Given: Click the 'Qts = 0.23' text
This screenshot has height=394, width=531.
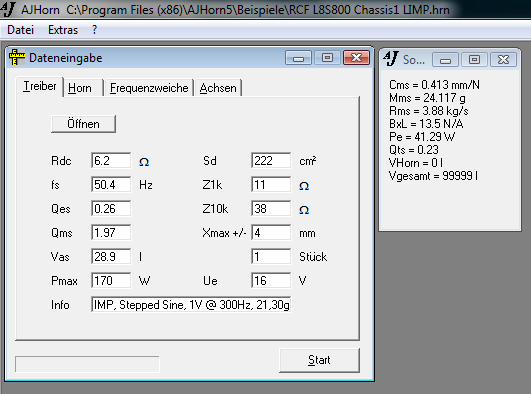Looking at the screenshot, I should click(414, 150).
